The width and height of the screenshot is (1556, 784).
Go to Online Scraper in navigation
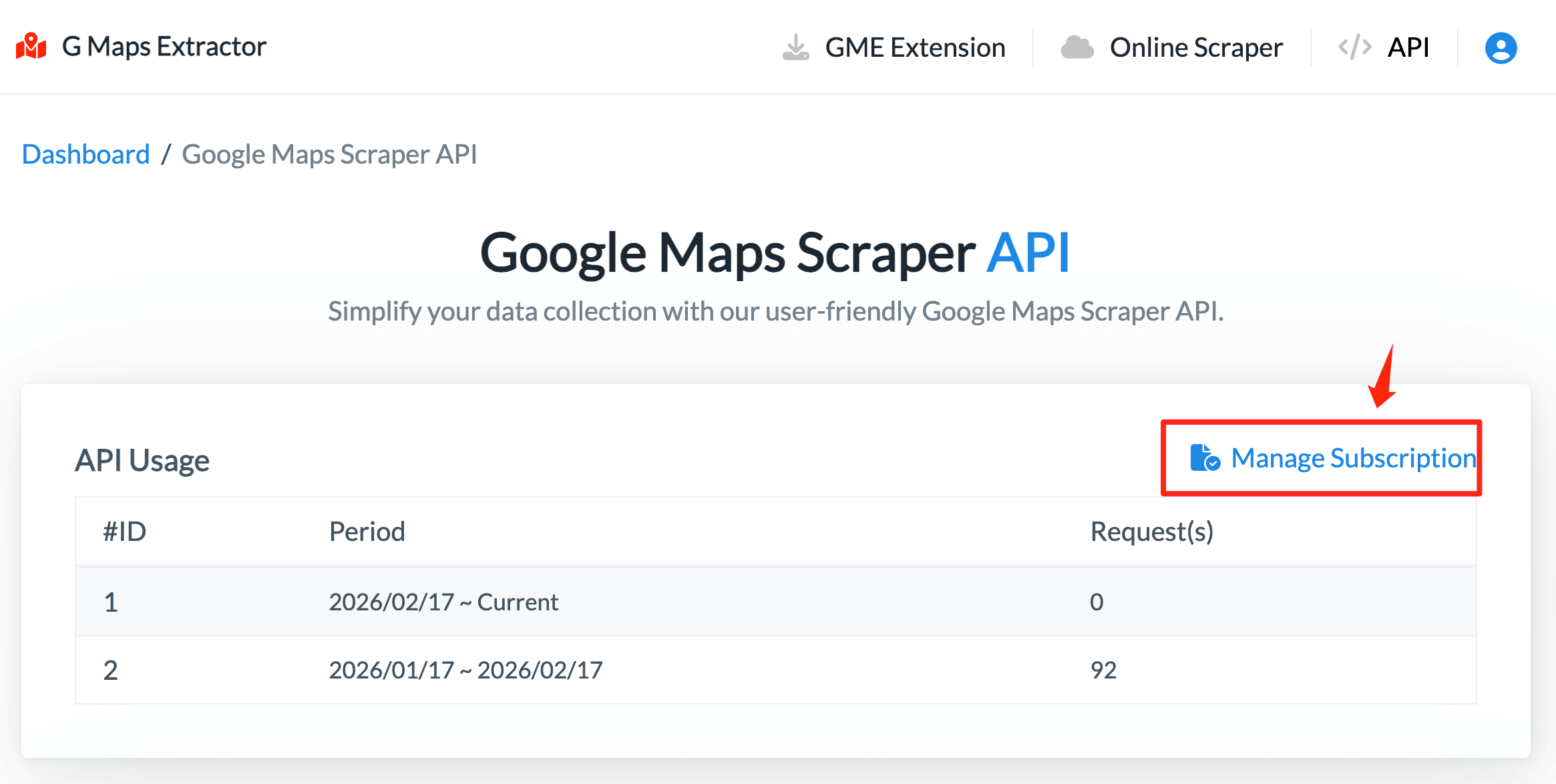1195,47
